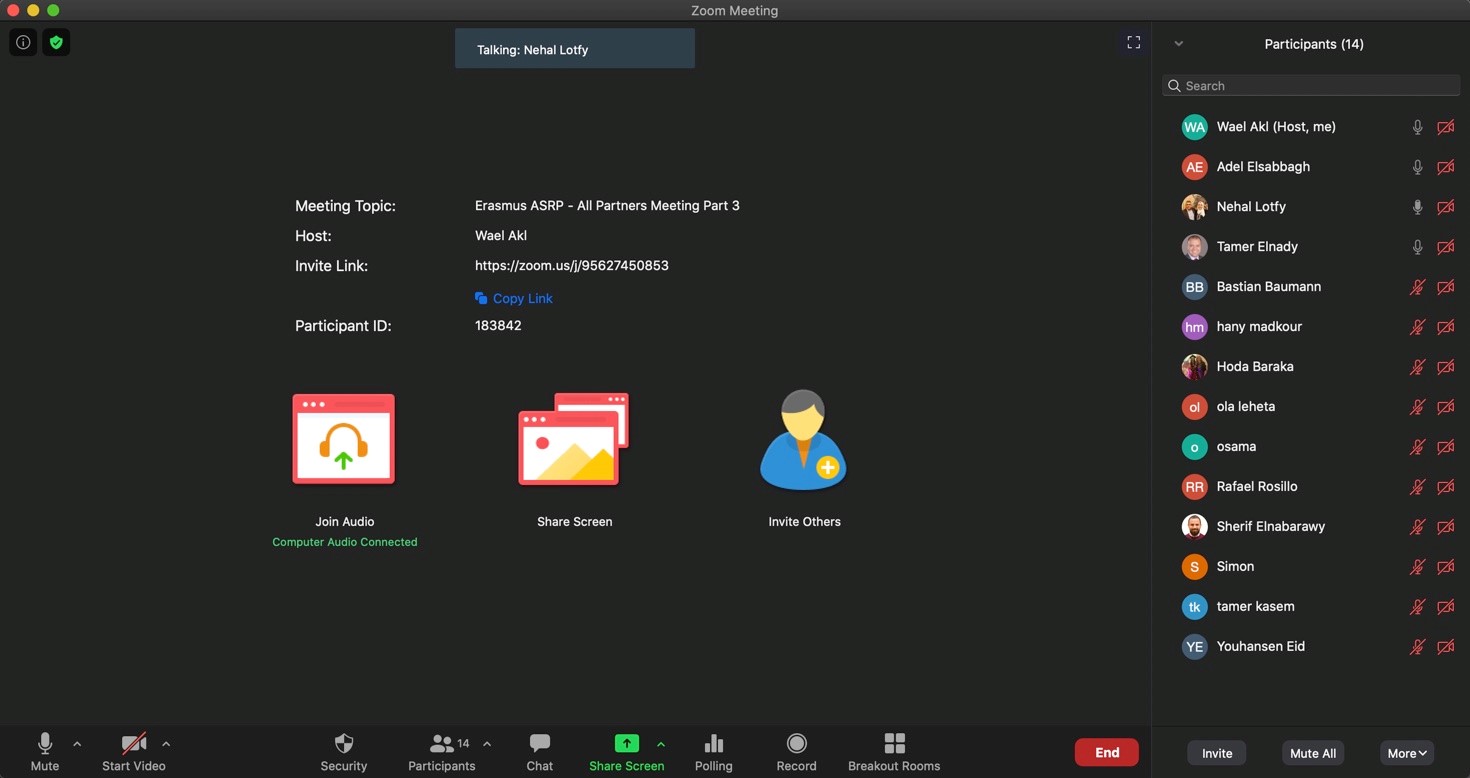
Task: Click the green Share Screen toolbar button
Action: (x=626, y=752)
